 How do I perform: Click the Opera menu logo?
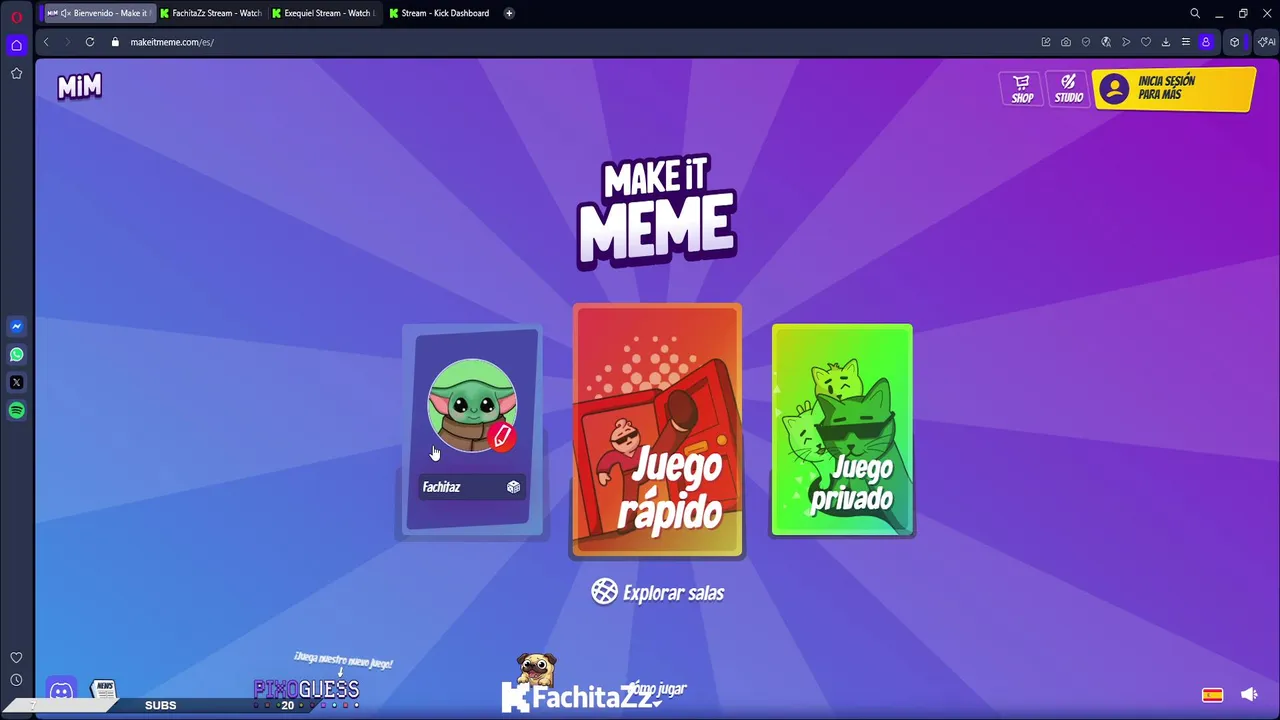click(x=16, y=17)
